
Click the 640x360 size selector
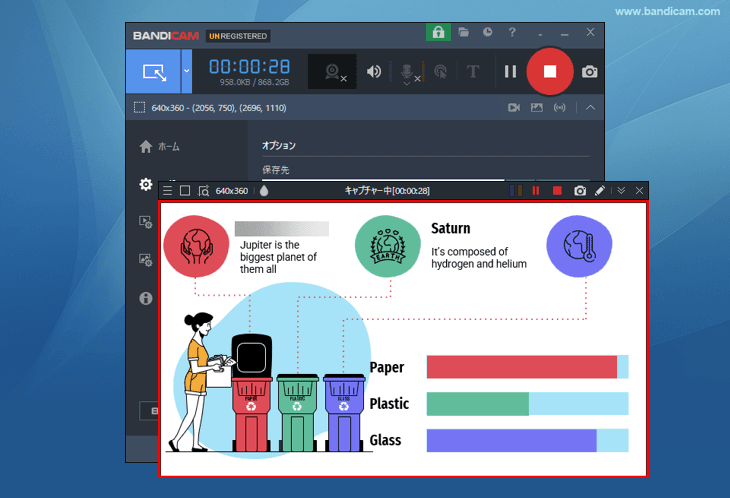click(231, 190)
